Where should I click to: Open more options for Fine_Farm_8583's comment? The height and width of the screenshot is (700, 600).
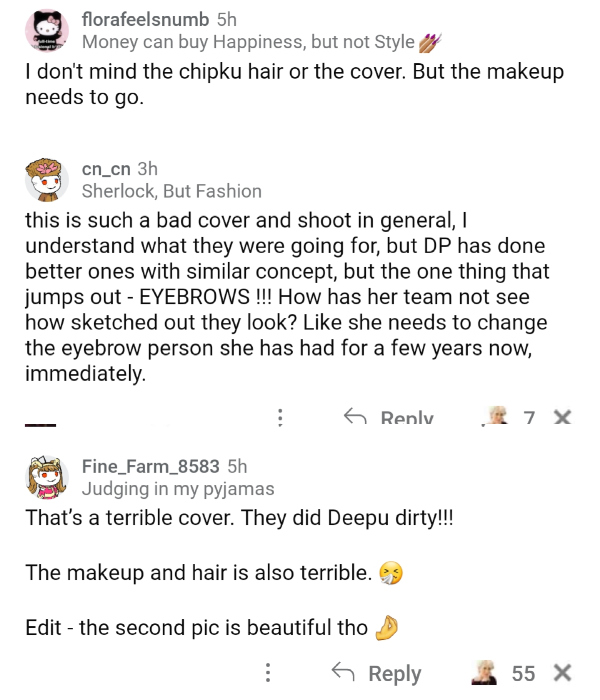(x=267, y=673)
